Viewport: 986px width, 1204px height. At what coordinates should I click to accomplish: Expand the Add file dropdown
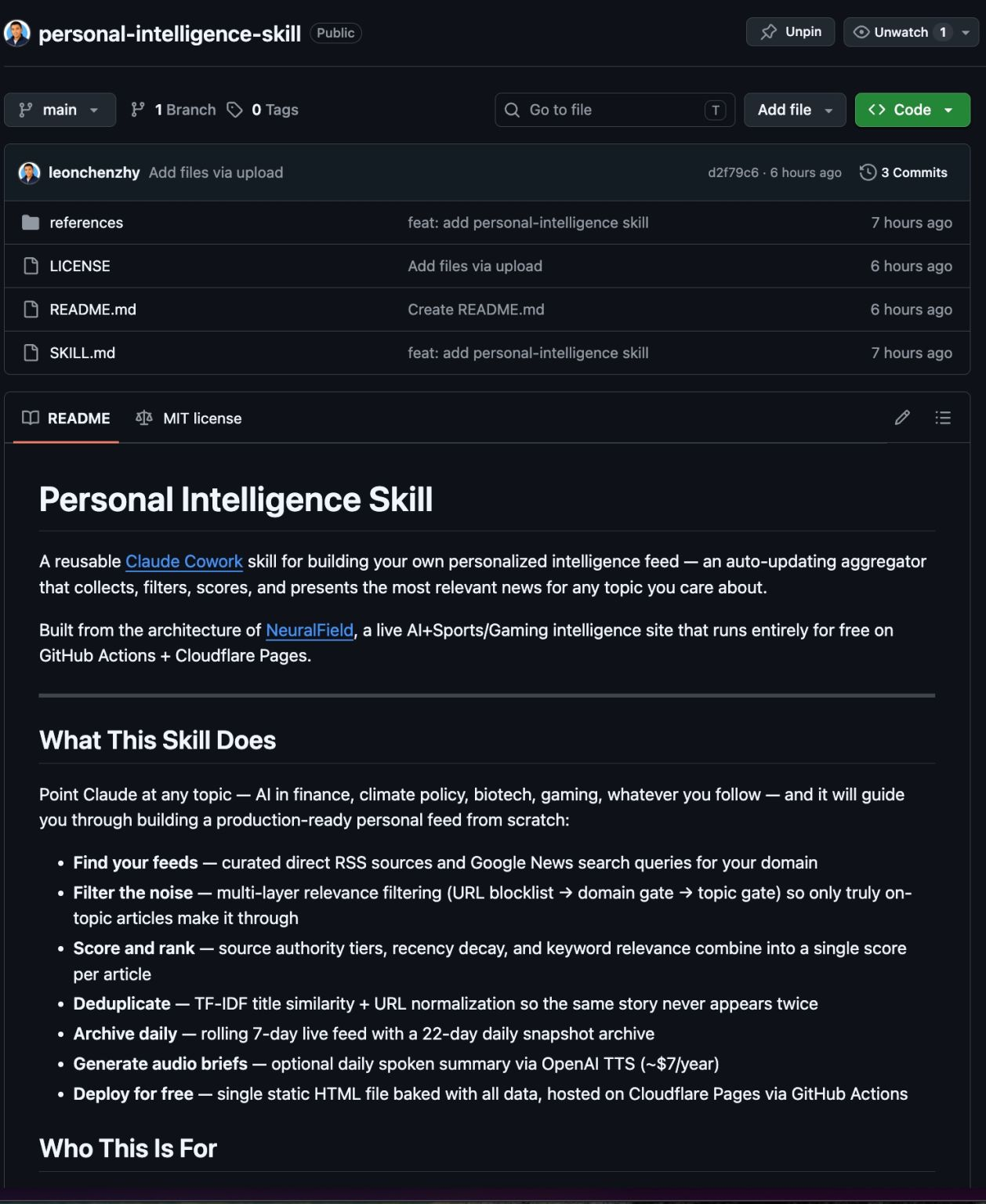click(794, 110)
